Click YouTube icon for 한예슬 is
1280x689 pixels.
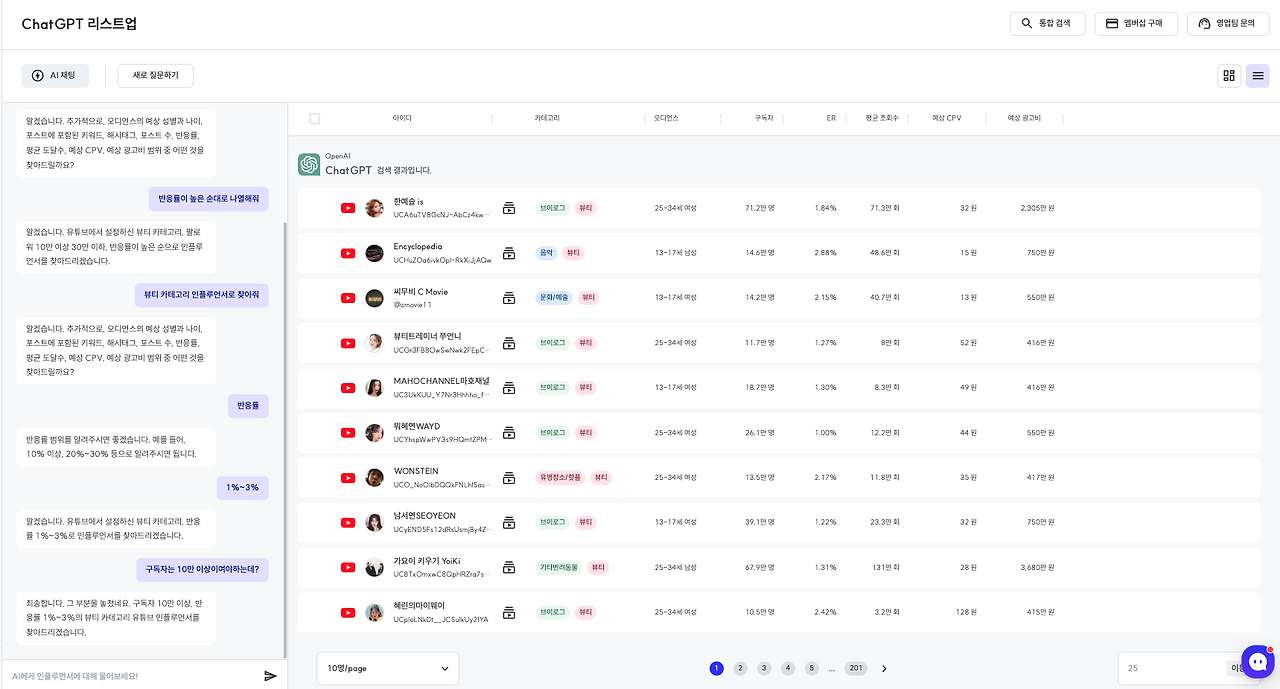coord(348,208)
